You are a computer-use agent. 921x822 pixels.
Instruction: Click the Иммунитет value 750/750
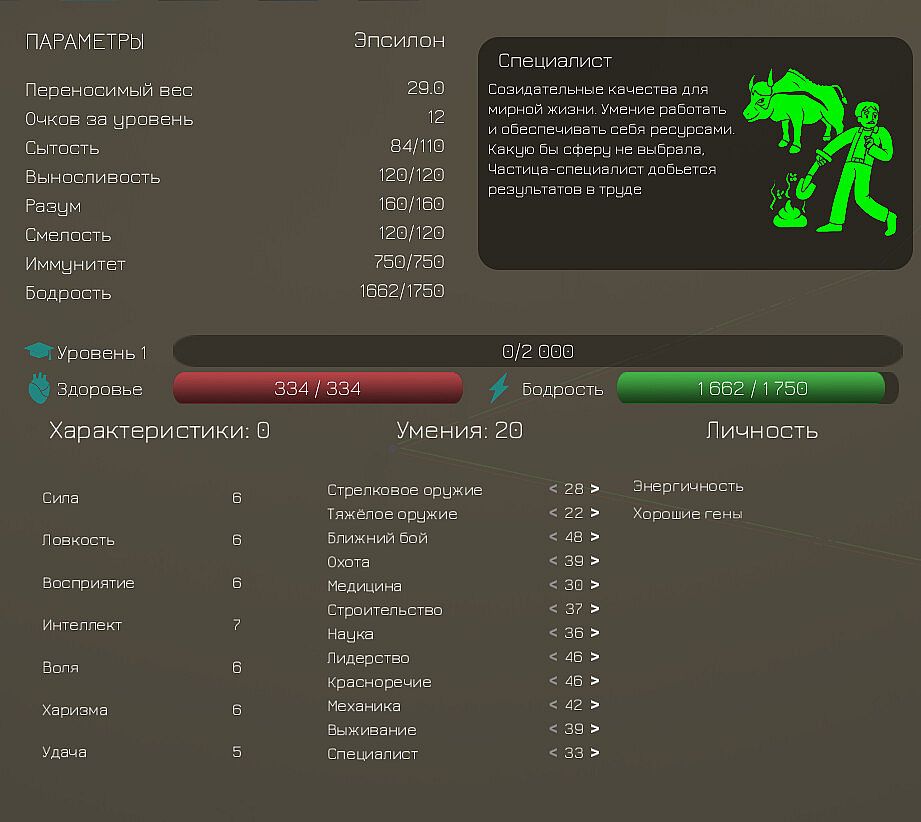pos(409,261)
